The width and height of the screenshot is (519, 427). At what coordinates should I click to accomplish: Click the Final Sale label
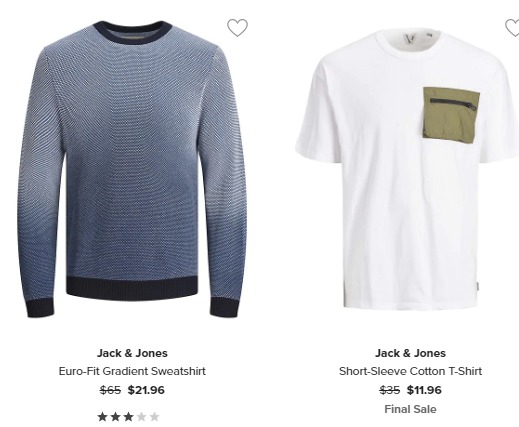(x=410, y=409)
